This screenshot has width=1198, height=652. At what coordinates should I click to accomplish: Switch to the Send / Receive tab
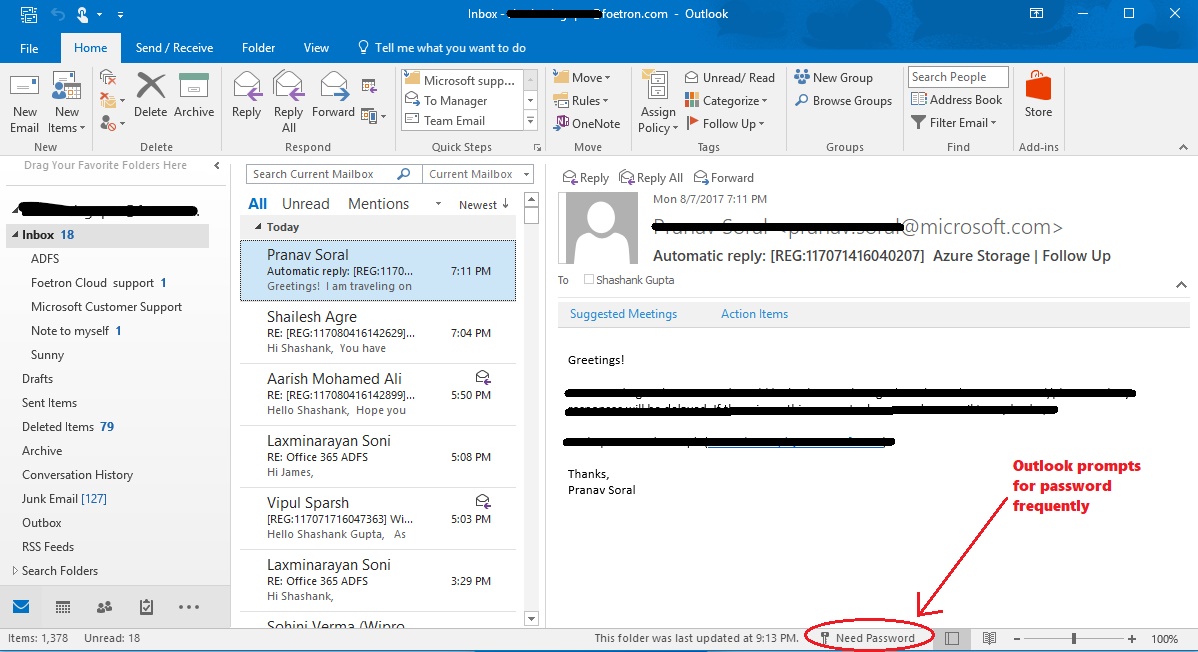point(174,47)
